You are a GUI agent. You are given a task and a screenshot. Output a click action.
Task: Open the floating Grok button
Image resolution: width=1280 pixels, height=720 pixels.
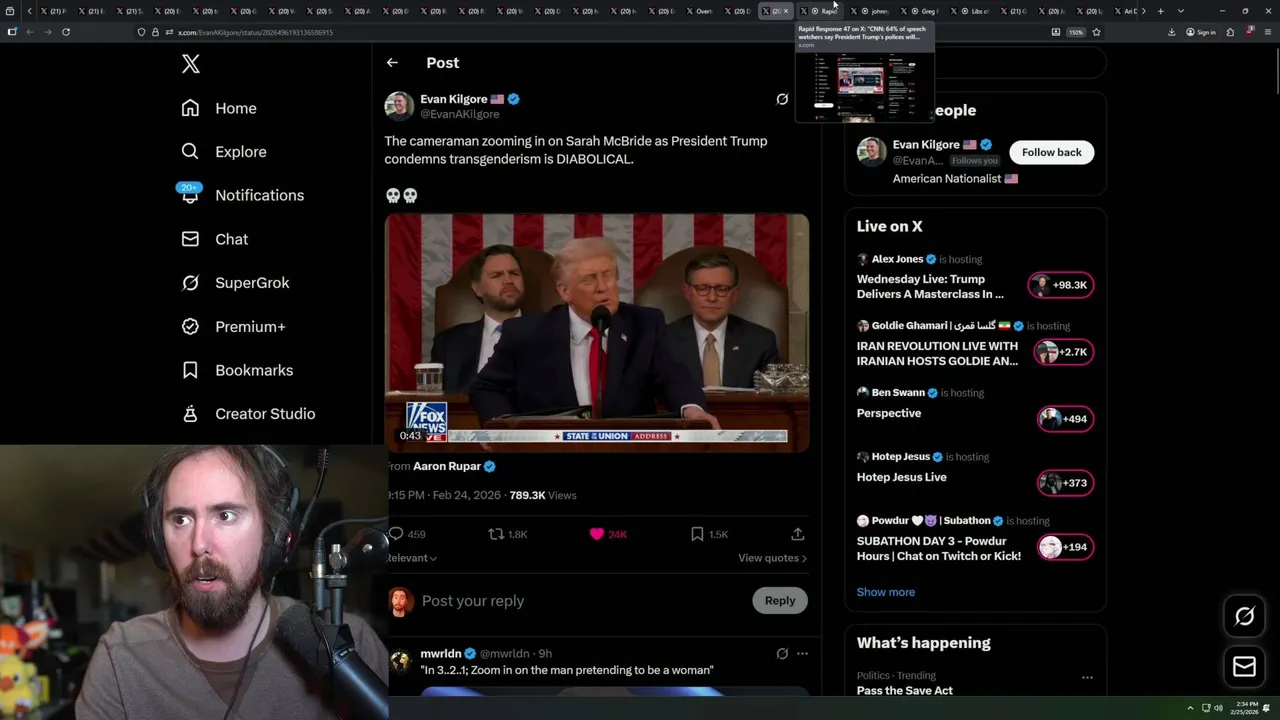1244,617
